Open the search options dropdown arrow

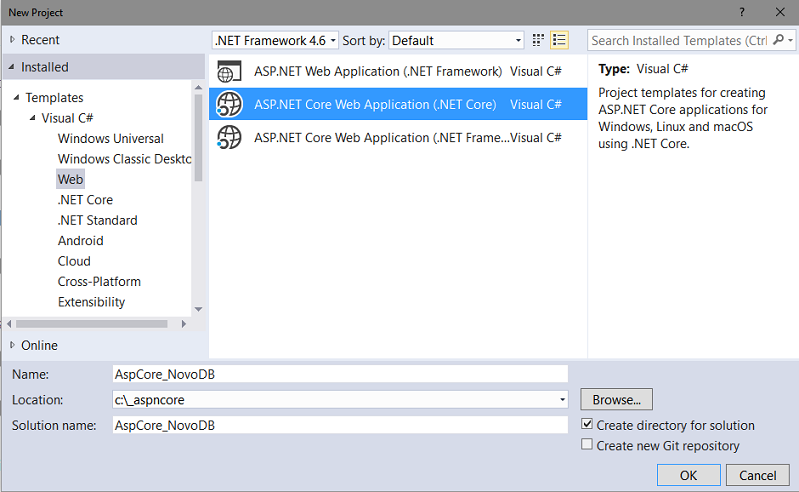click(x=790, y=40)
